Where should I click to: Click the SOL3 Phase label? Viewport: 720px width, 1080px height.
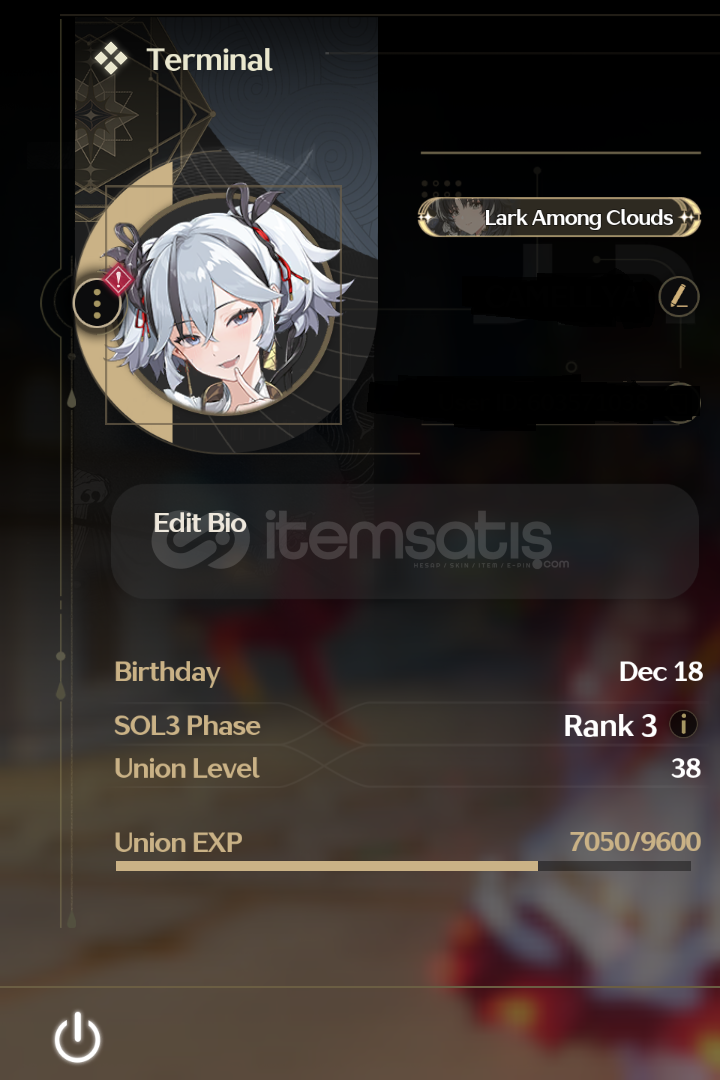click(x=187, y=725)
